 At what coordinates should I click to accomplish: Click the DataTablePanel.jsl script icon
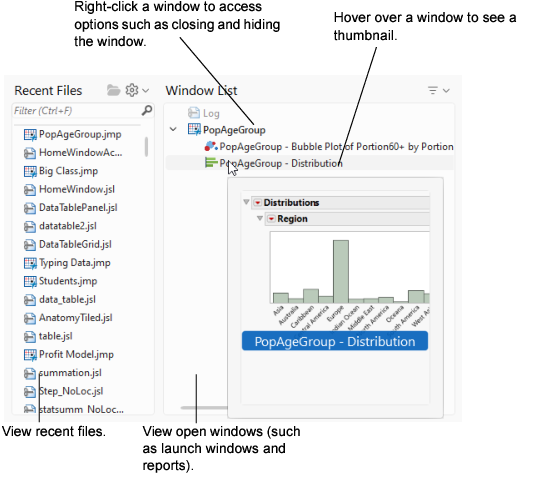[x=30, y=209]
